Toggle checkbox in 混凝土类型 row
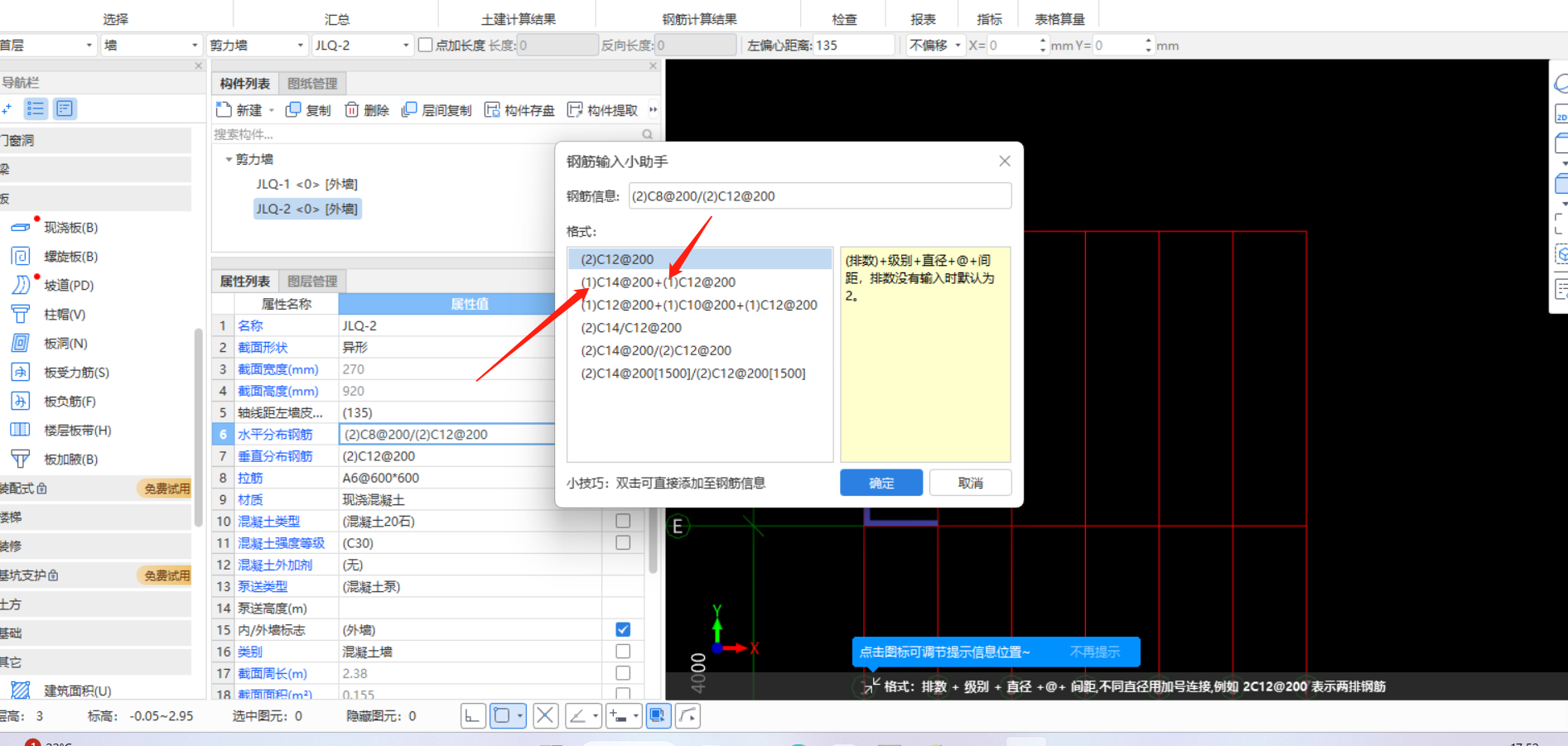This screenshot has height=746, width=1568. coord(623,521)
